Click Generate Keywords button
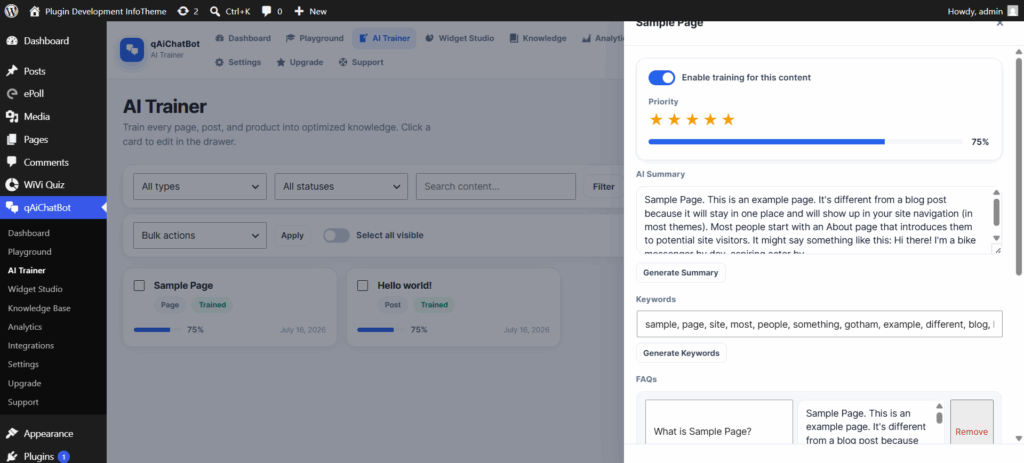 pyautogui.click(x=681, y=353)
